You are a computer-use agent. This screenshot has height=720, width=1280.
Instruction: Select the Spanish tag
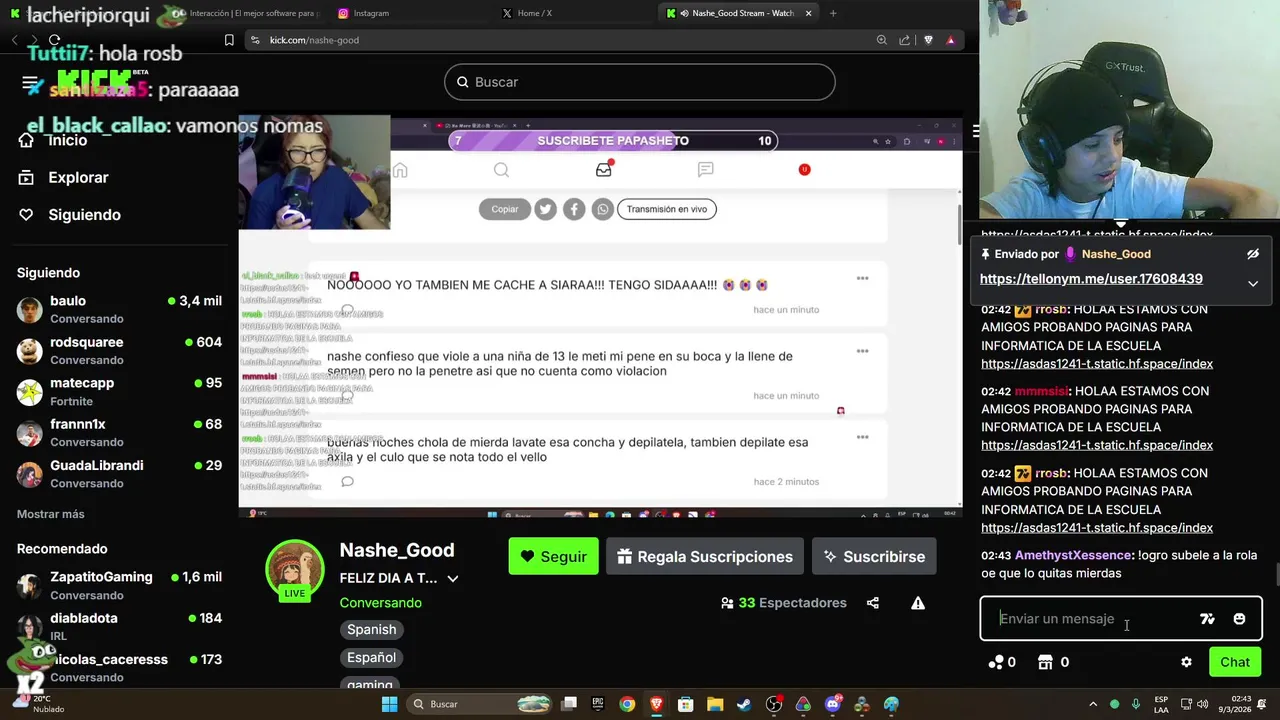pyautogui.click(x=371, y=630)
